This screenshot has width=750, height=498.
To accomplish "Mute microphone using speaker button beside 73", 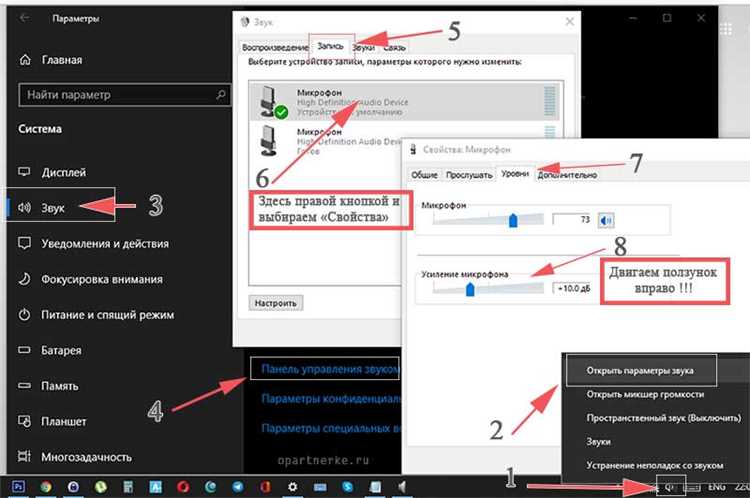I will (x=606, y=220).
